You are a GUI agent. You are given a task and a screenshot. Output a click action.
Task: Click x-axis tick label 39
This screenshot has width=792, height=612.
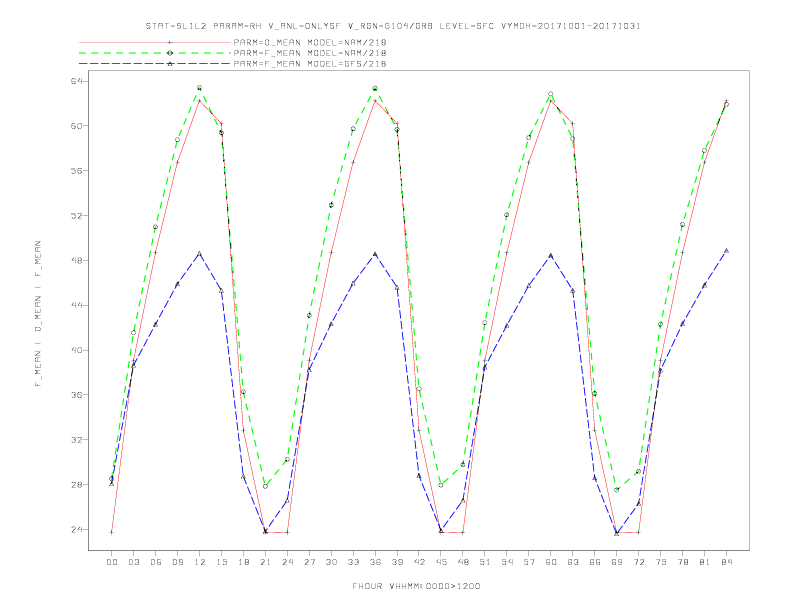tap(397, 562)
